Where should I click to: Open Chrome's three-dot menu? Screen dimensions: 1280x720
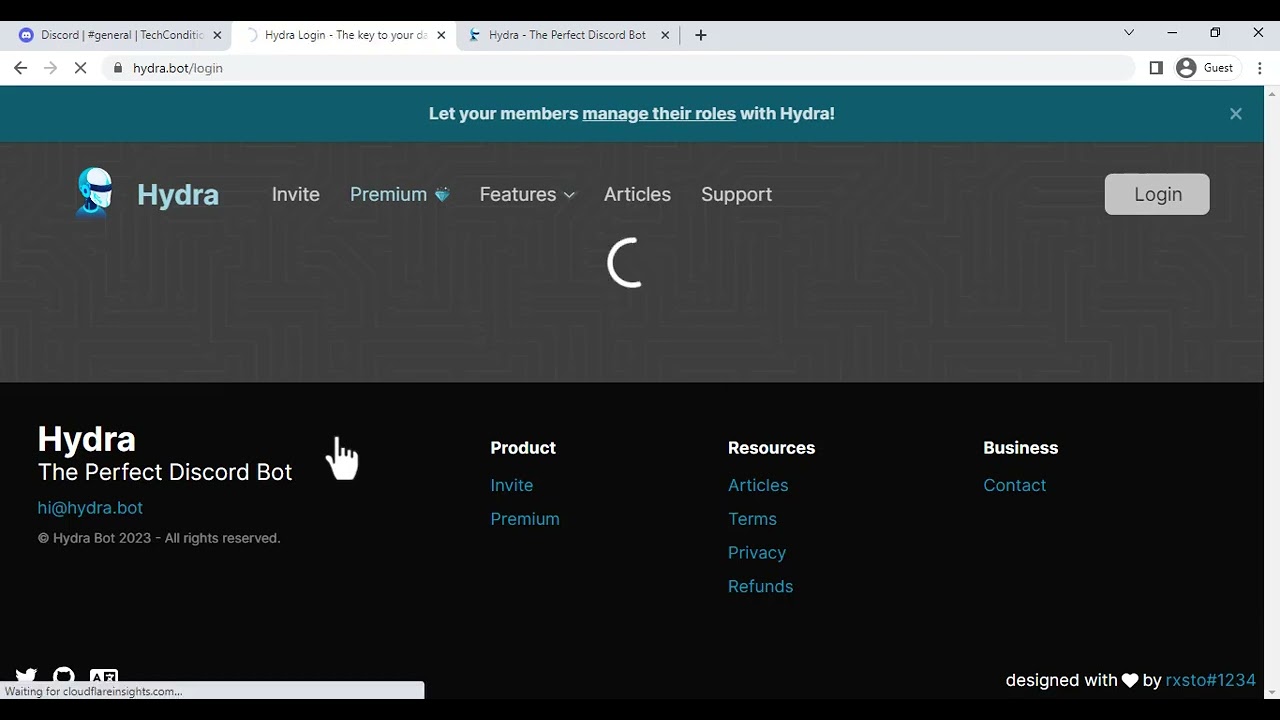point(1260,68)
